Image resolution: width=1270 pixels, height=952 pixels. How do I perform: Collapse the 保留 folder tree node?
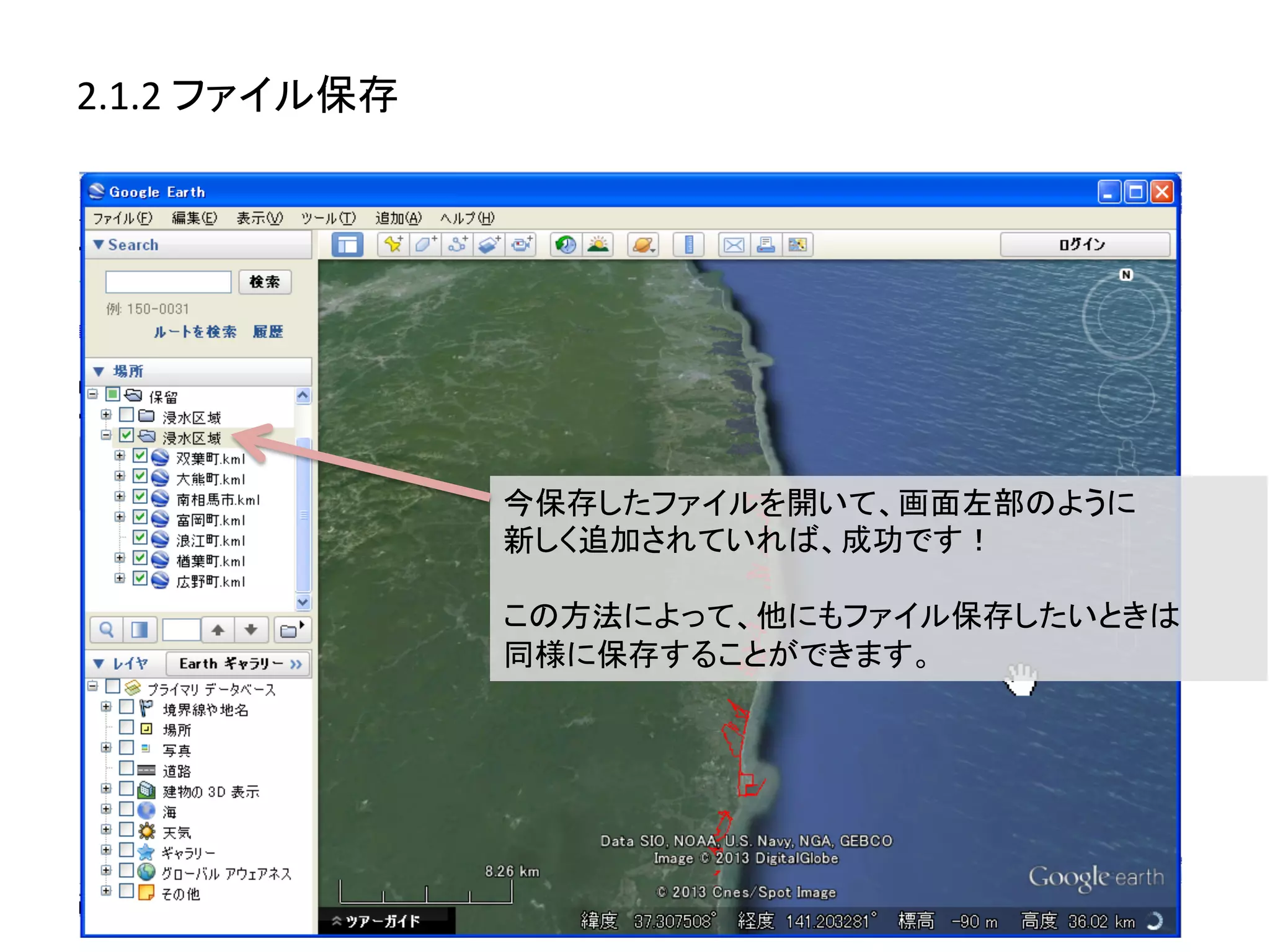click(93, 394)
